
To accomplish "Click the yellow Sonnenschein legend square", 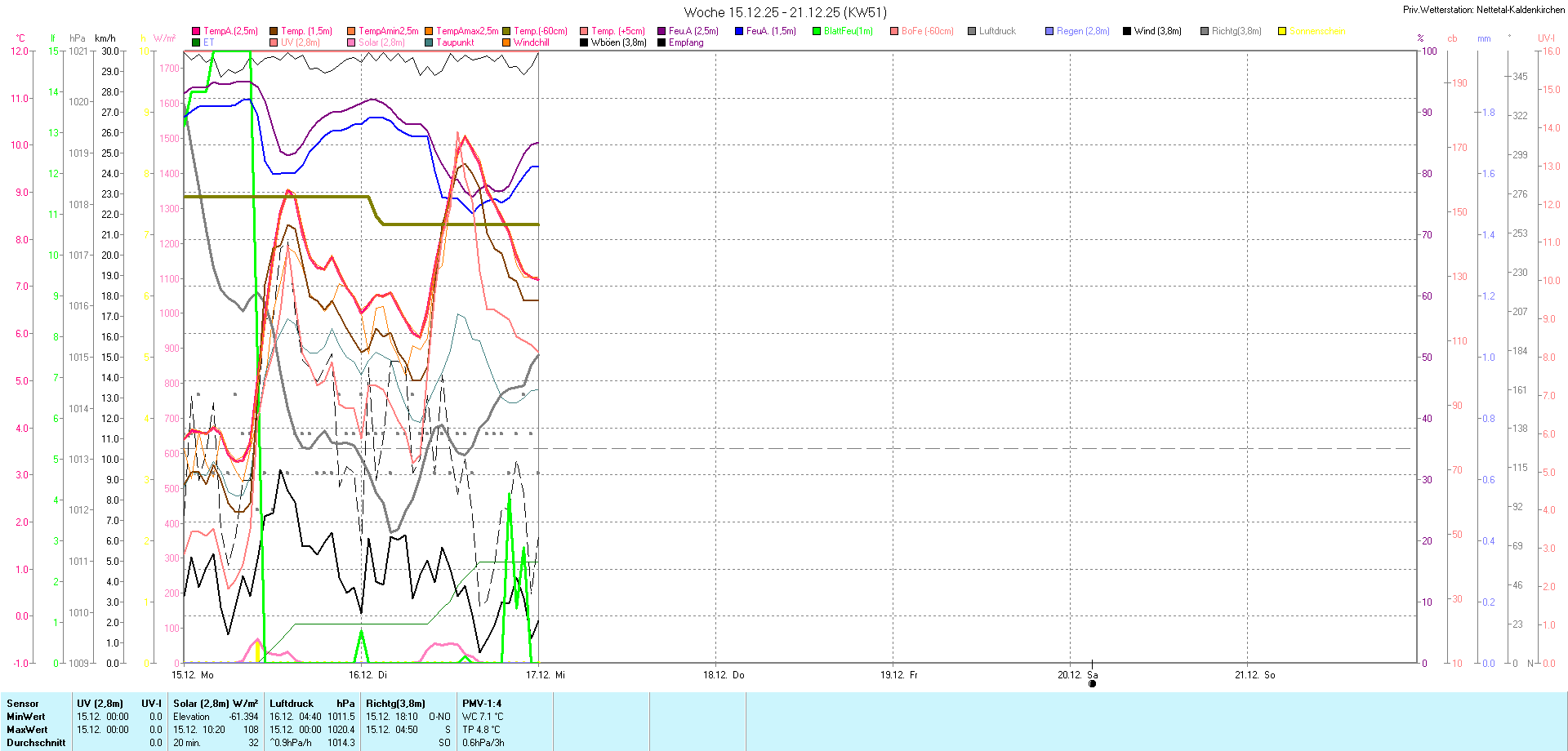I will (x=1282, y=31).
